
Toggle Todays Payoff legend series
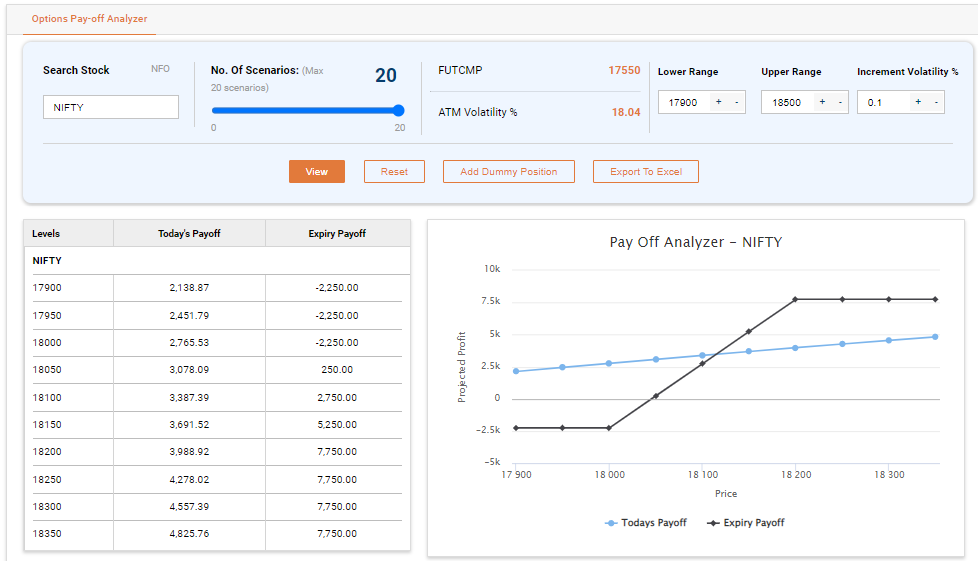(646, 523)
